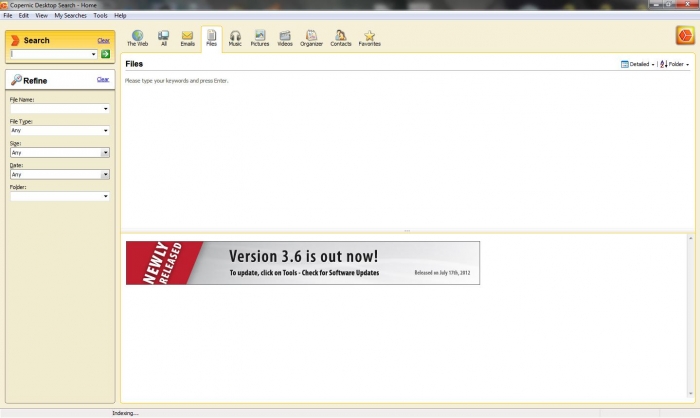The width and height of the screenshot is (700, 418).
Task: Open the Detailed view dropdown
Action: point(638,64)
